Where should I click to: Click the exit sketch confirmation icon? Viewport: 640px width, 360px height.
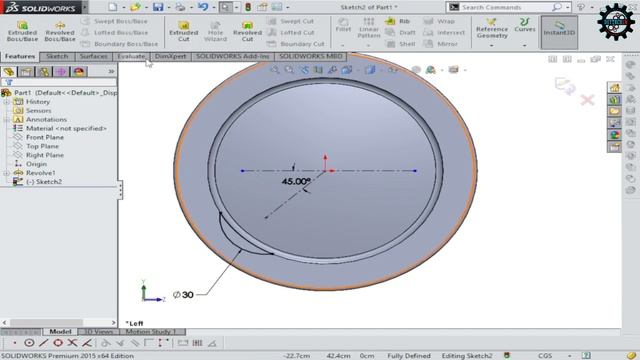[565, 86]
